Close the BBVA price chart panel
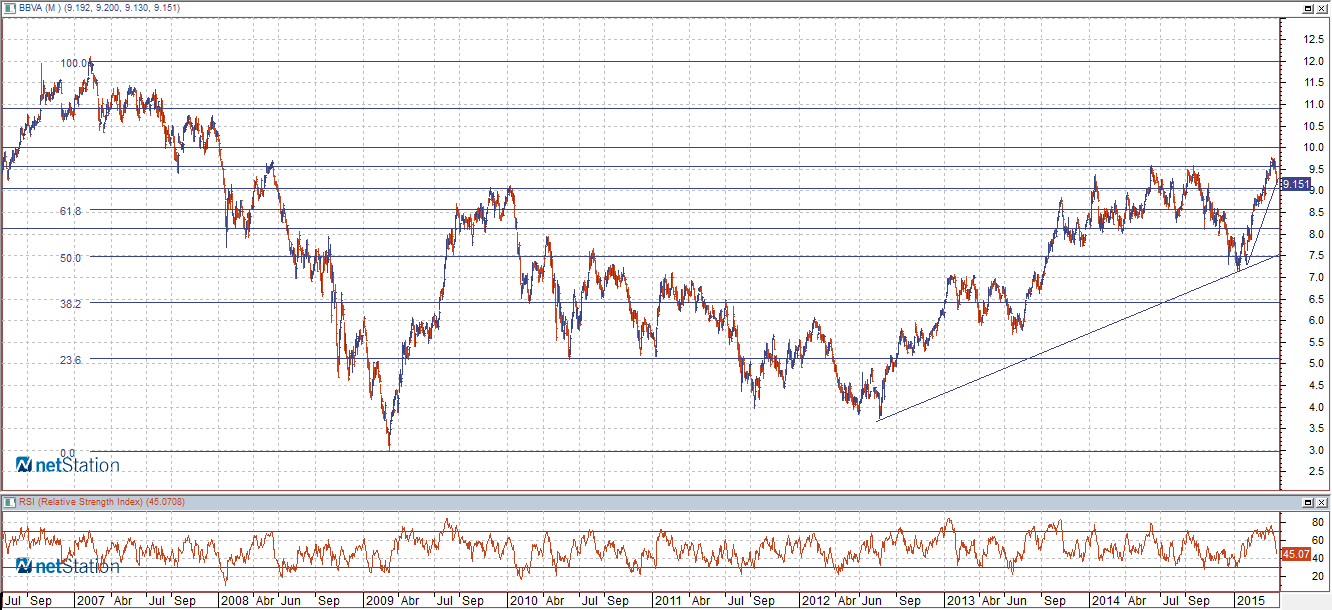Screen dimensions: 1332x610 [1321, 7]
